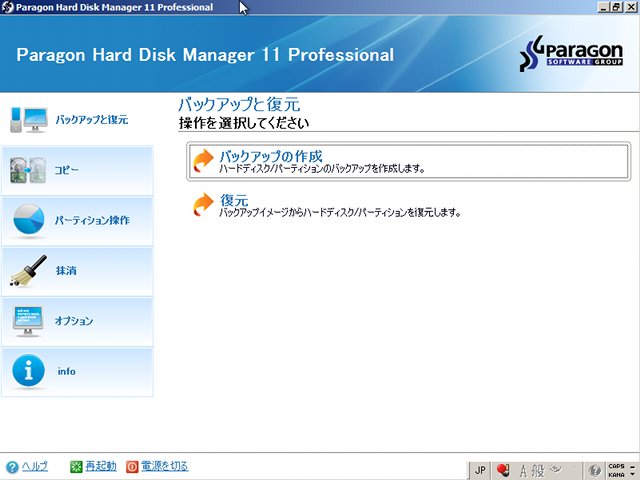Viewport: 640px width, 480px height.
Task: Click the green 再起動 restart icon
Action: [x=76, y=467]
